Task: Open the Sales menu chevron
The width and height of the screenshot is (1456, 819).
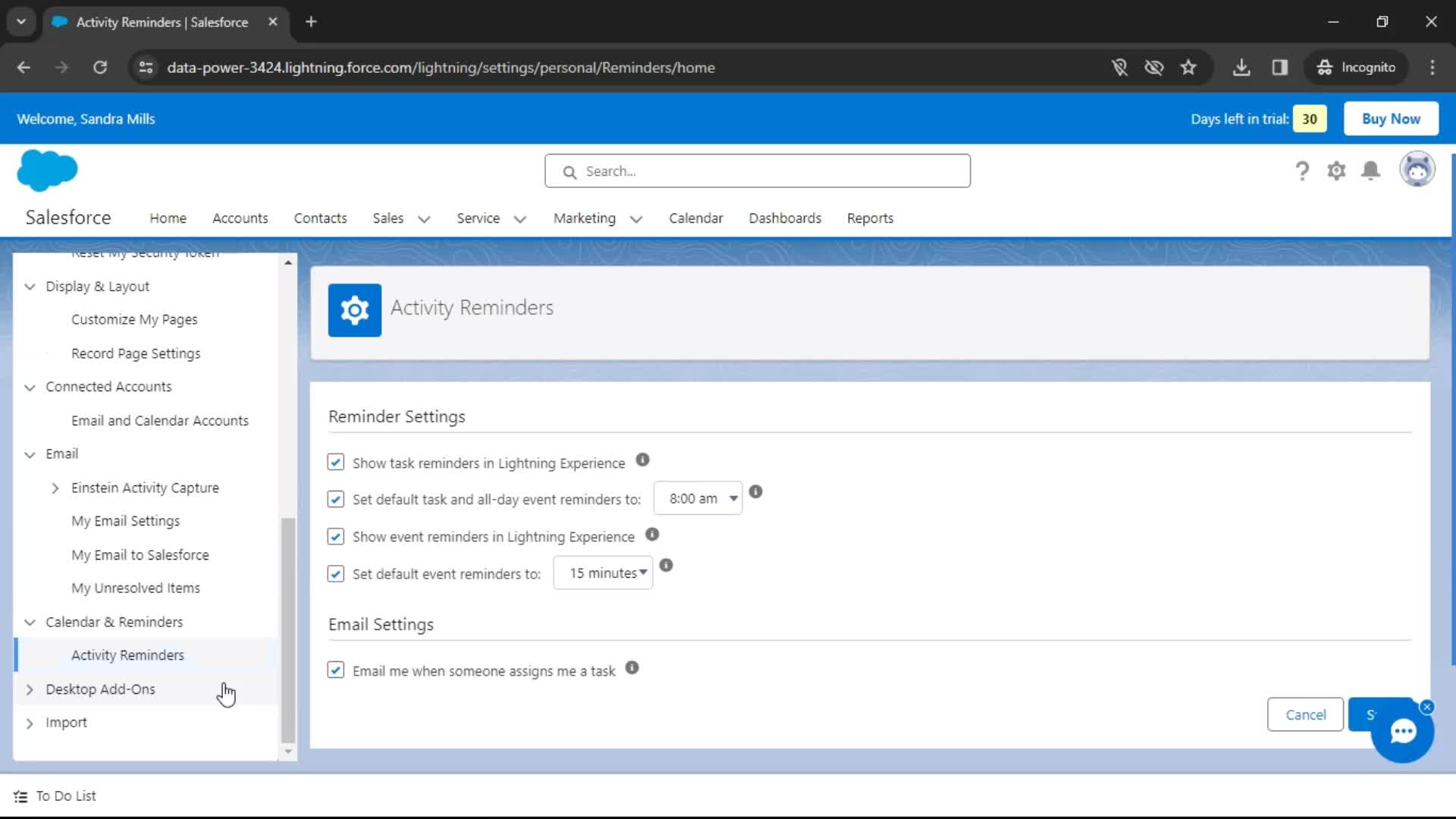Action: pyautogui.click(x=424, y=219)
